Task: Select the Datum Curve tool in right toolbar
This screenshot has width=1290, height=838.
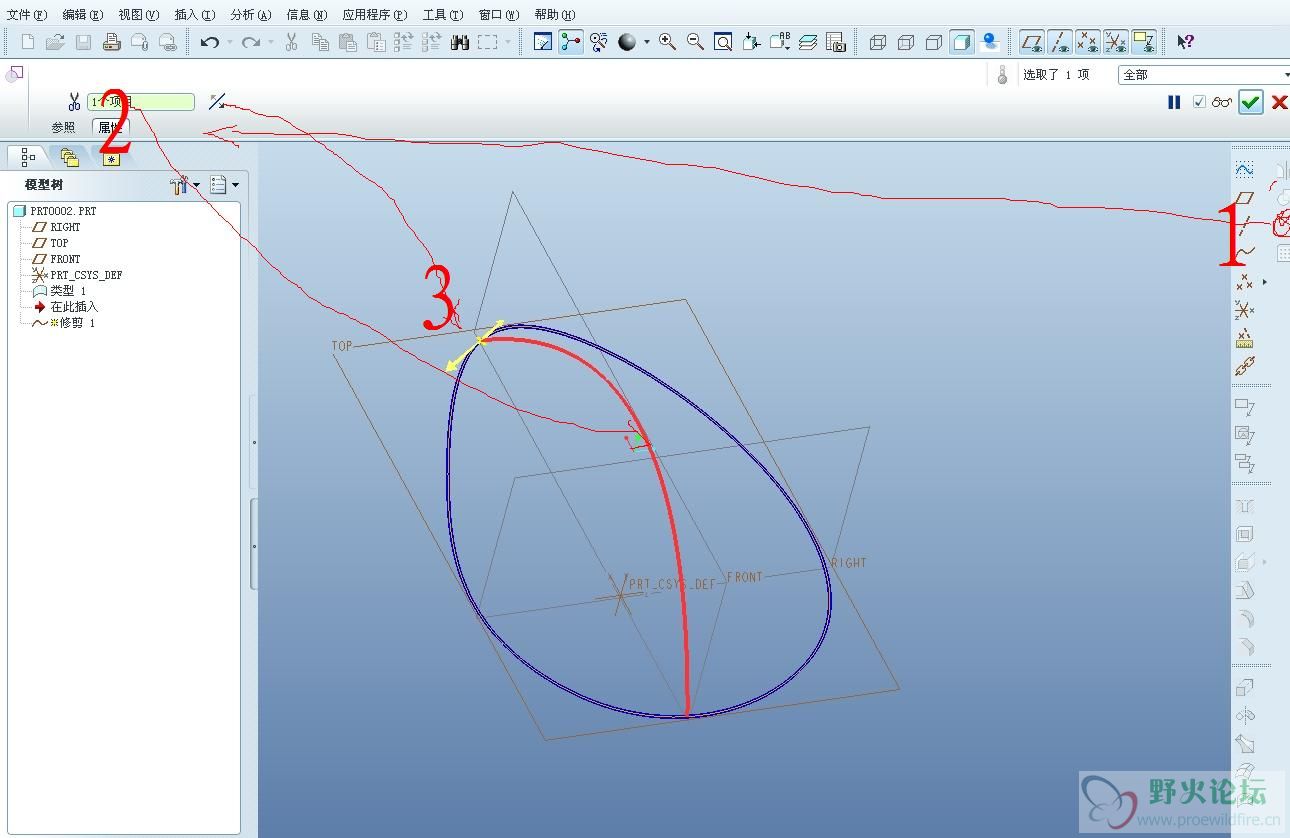Action: pyautogui.click(x=1244, y=253)
